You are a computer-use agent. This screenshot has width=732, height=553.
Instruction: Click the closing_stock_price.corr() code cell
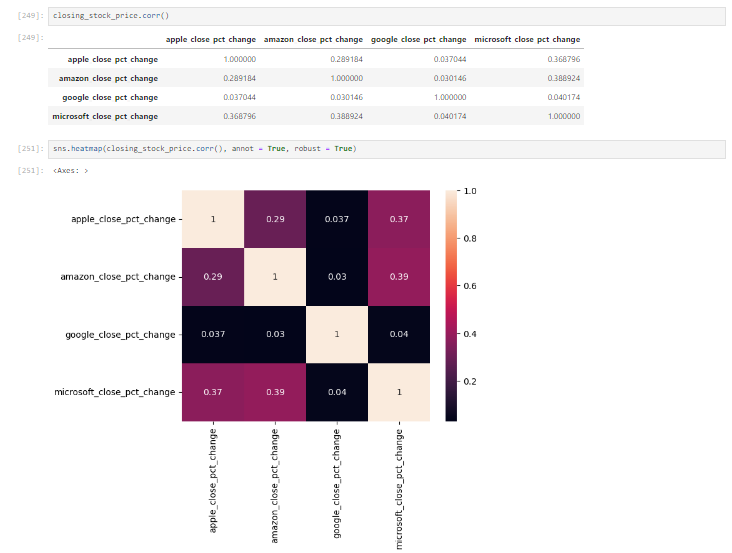[x=387, y=16]
